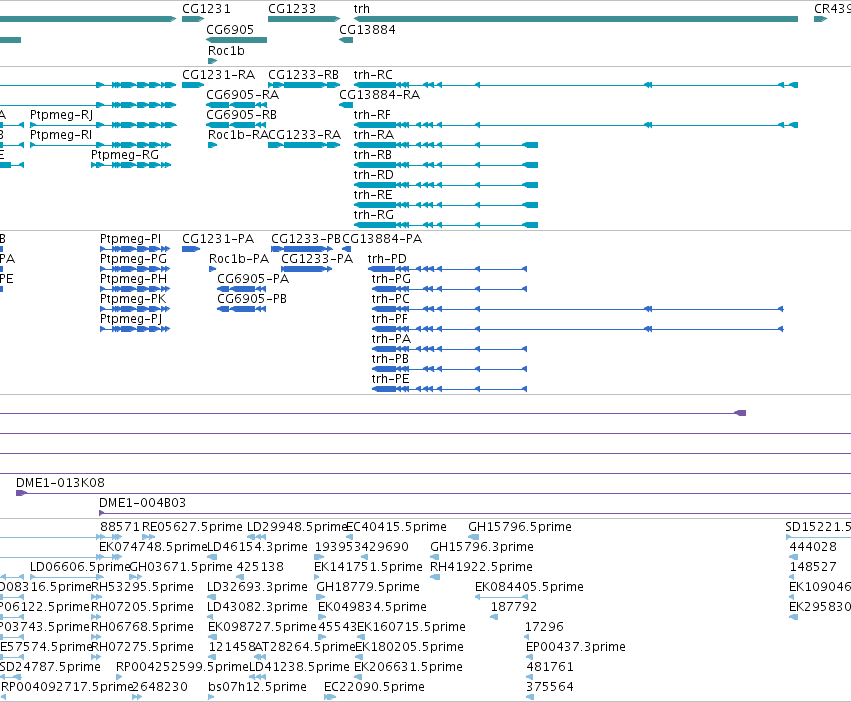851x702 pixels.
Task: Click the Ptpmeg-RG transcript label
Action: (125, 155)
